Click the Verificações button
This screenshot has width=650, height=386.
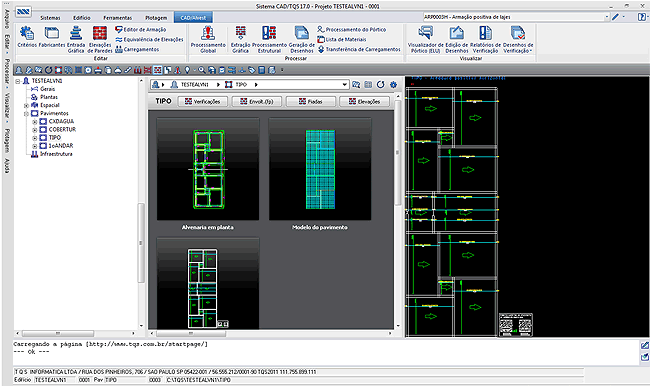(203, 101)
